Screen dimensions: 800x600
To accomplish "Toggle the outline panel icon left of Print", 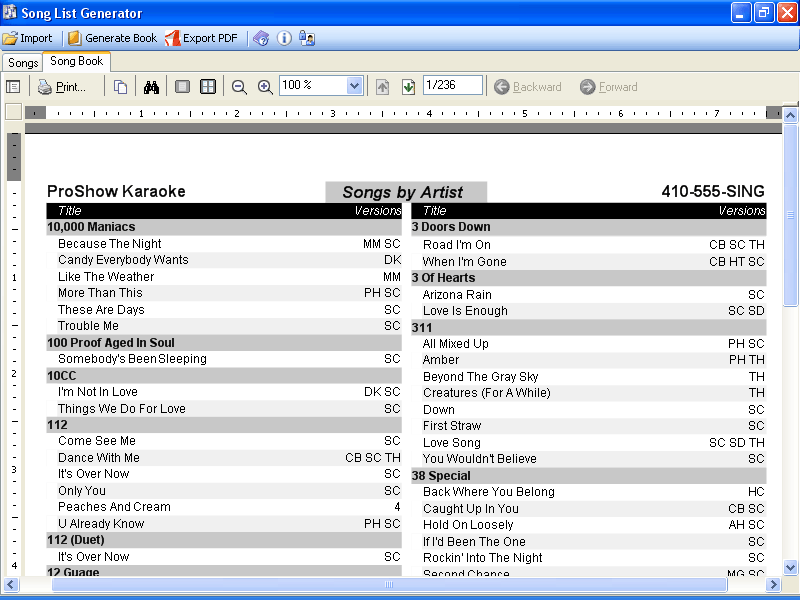I will click(13, 87).
